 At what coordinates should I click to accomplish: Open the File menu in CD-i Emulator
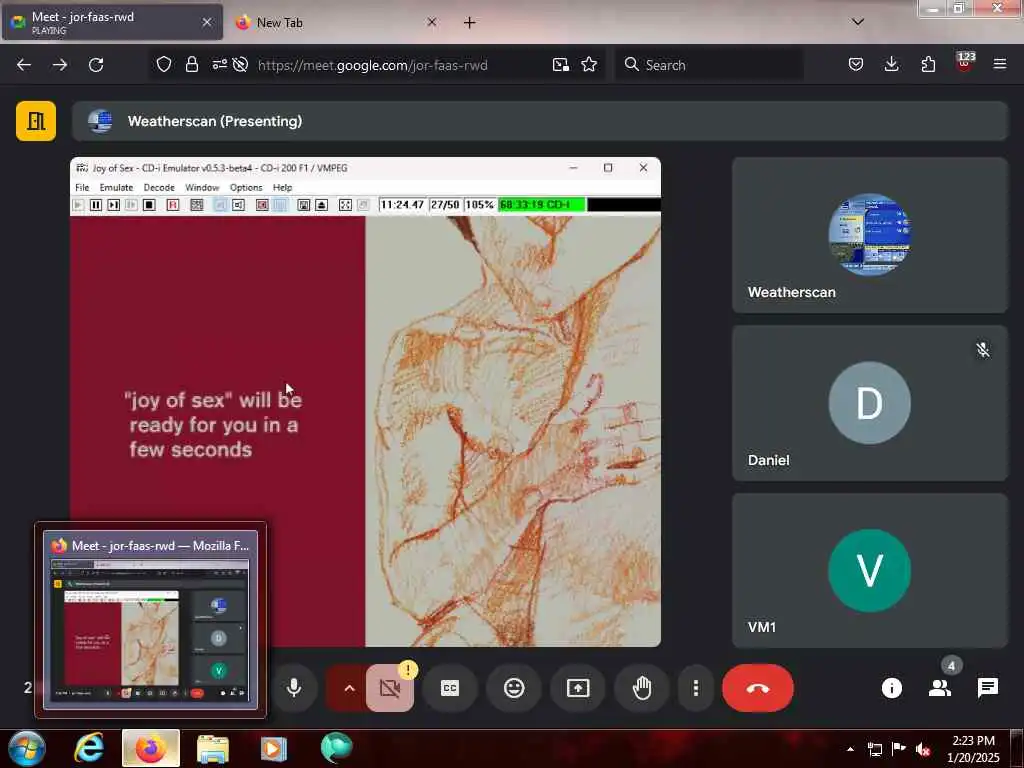point(82,187)
